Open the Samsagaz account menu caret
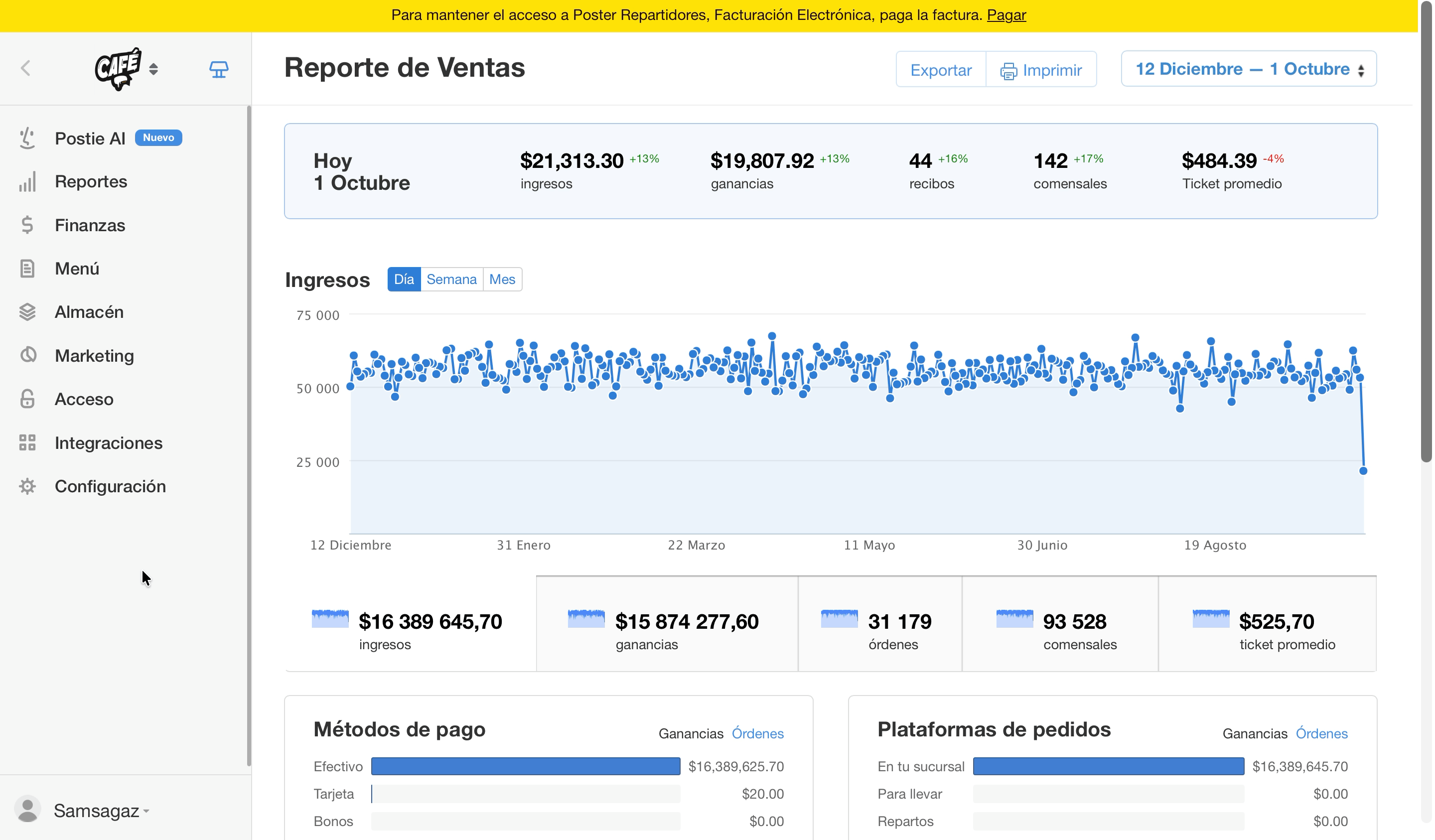1435x840 pixels. coord(146,811)
